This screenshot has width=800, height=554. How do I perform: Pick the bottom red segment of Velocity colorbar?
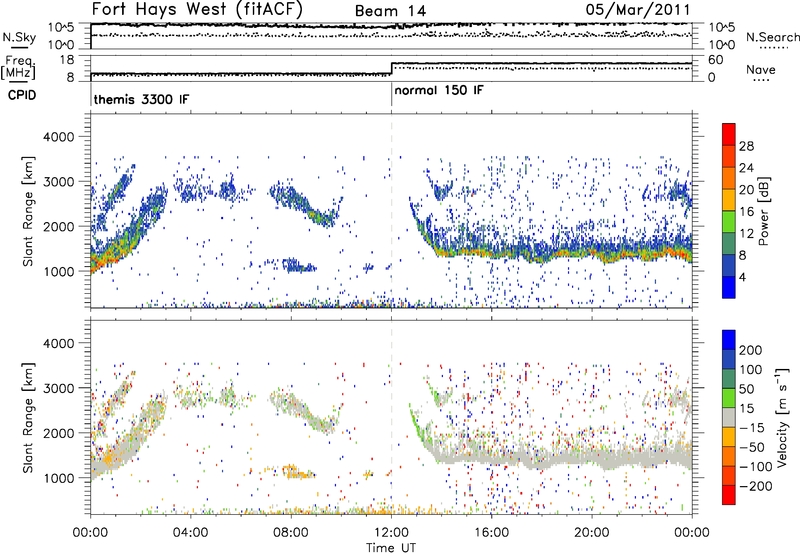[x=729, y=495]
